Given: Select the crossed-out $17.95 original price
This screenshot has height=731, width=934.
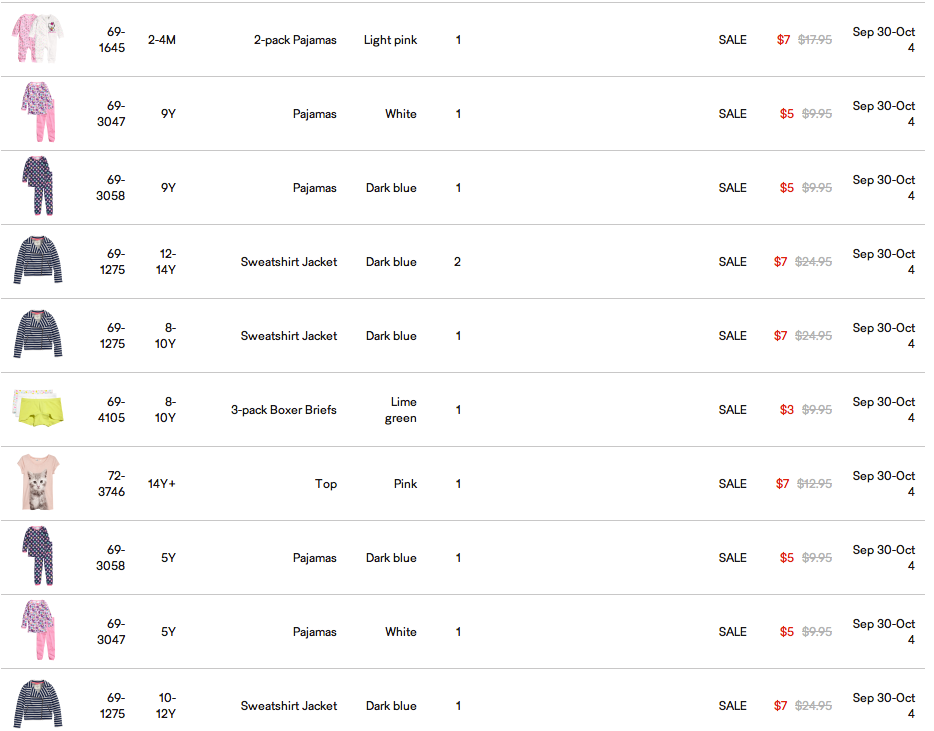Looking at the screenshot, I should click(x=815, y=40).
